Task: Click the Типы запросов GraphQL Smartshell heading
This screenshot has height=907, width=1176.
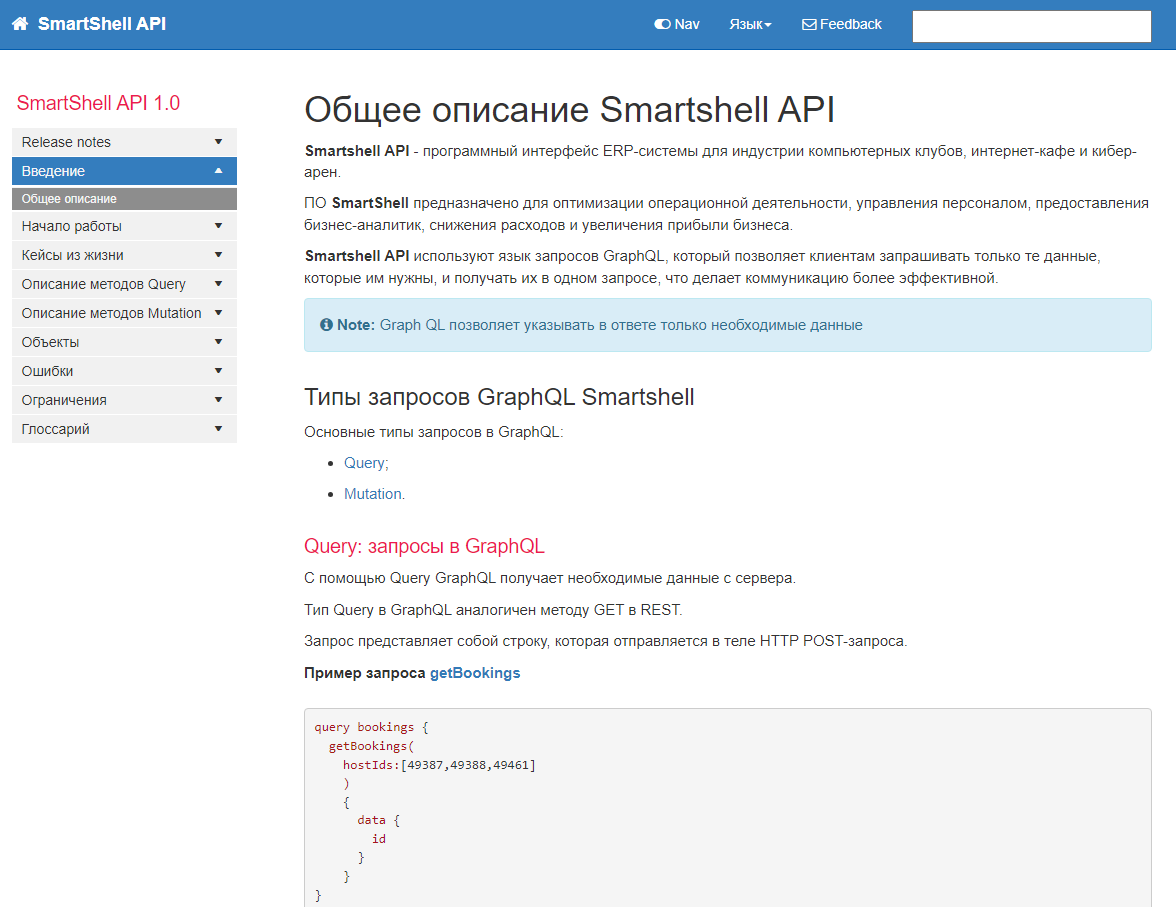Action: [500, 397]
